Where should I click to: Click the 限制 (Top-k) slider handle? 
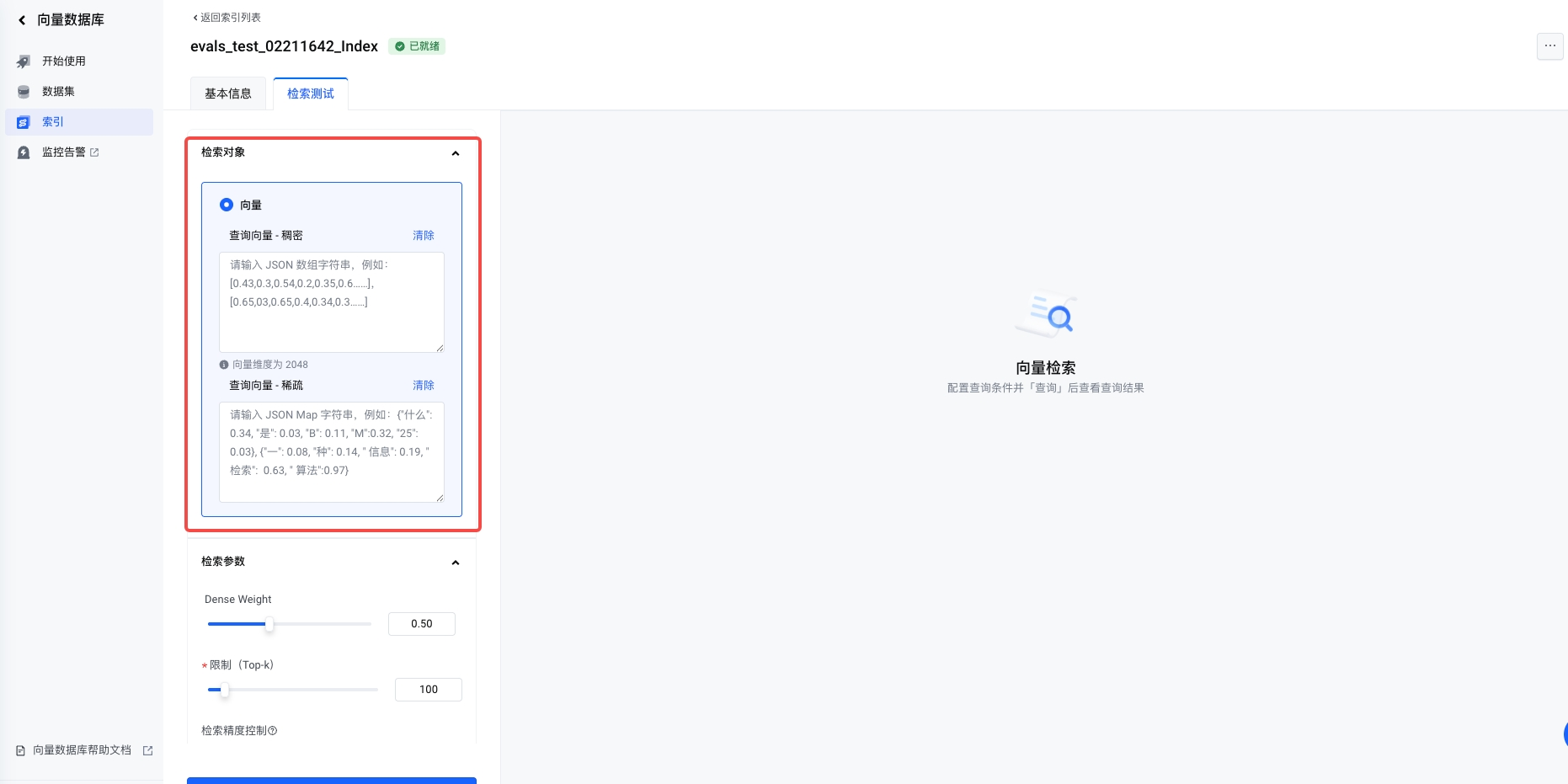(x=224, y=690)
